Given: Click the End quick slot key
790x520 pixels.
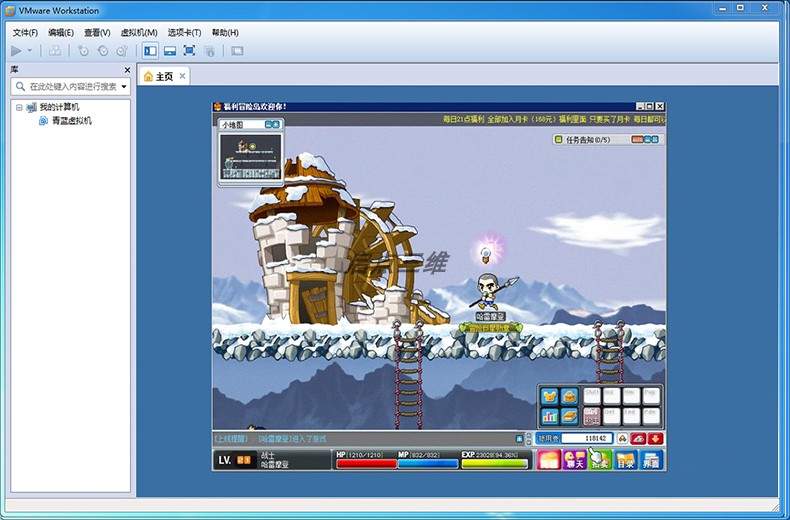Looking at the screenshot, I should click(x=631, y=416).
